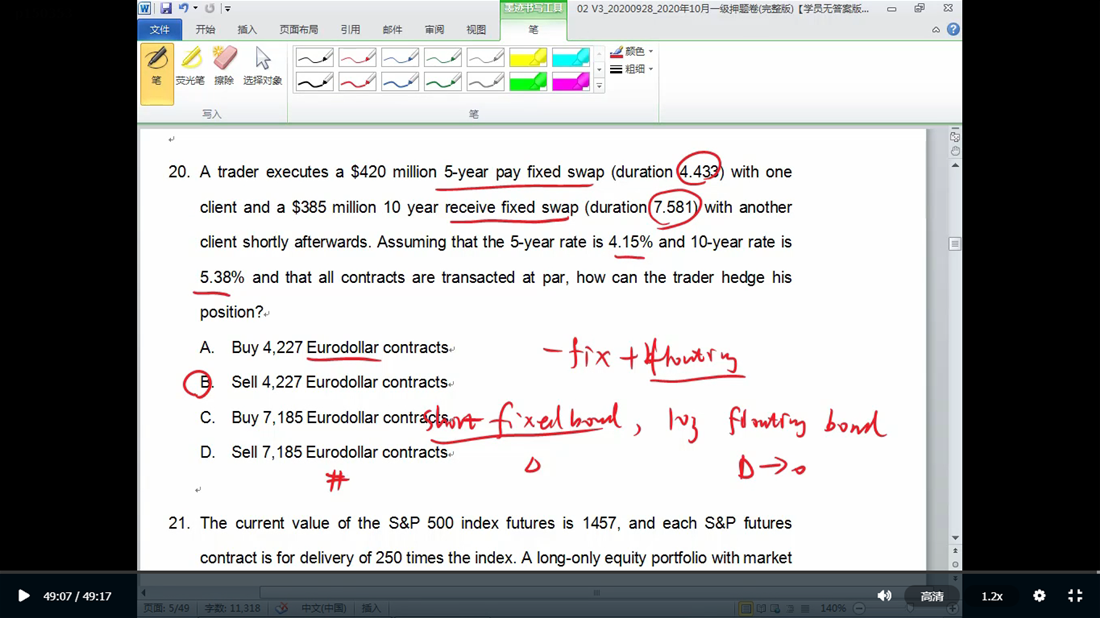
Task: Change video quality 高清 setting
Action: coord(932,596)
